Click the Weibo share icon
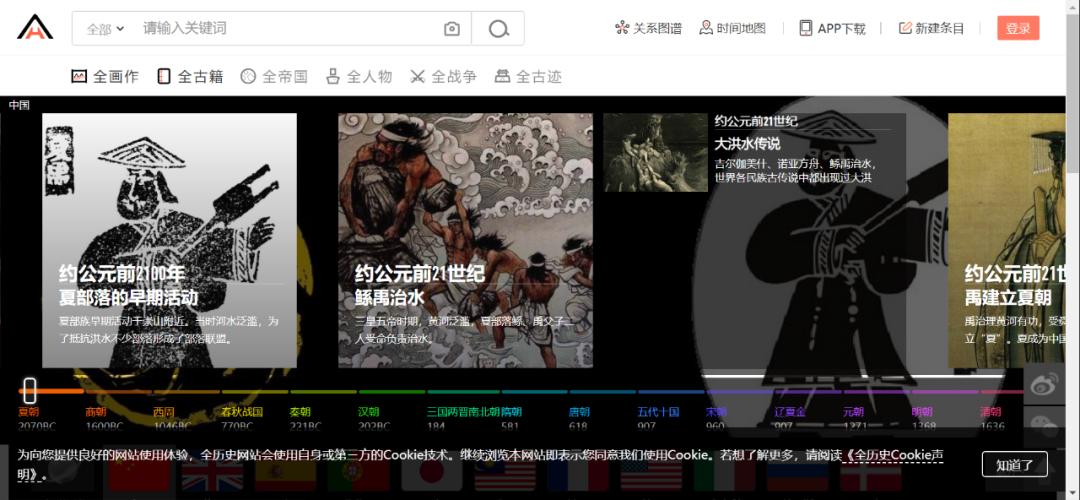Image resolution: width=1080 pixels, height=500 pixels. click(x=1044, y=384)
